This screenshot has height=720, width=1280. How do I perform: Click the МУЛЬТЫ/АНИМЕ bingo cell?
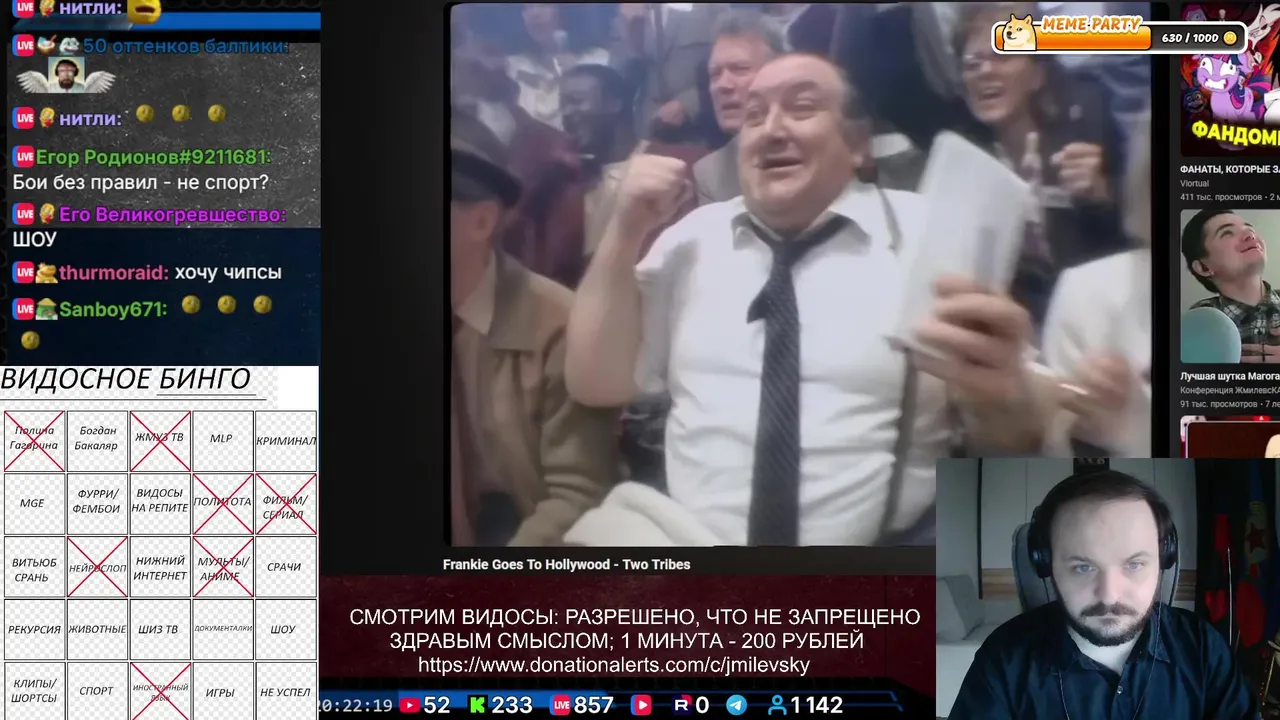click(x=222, y=567)
